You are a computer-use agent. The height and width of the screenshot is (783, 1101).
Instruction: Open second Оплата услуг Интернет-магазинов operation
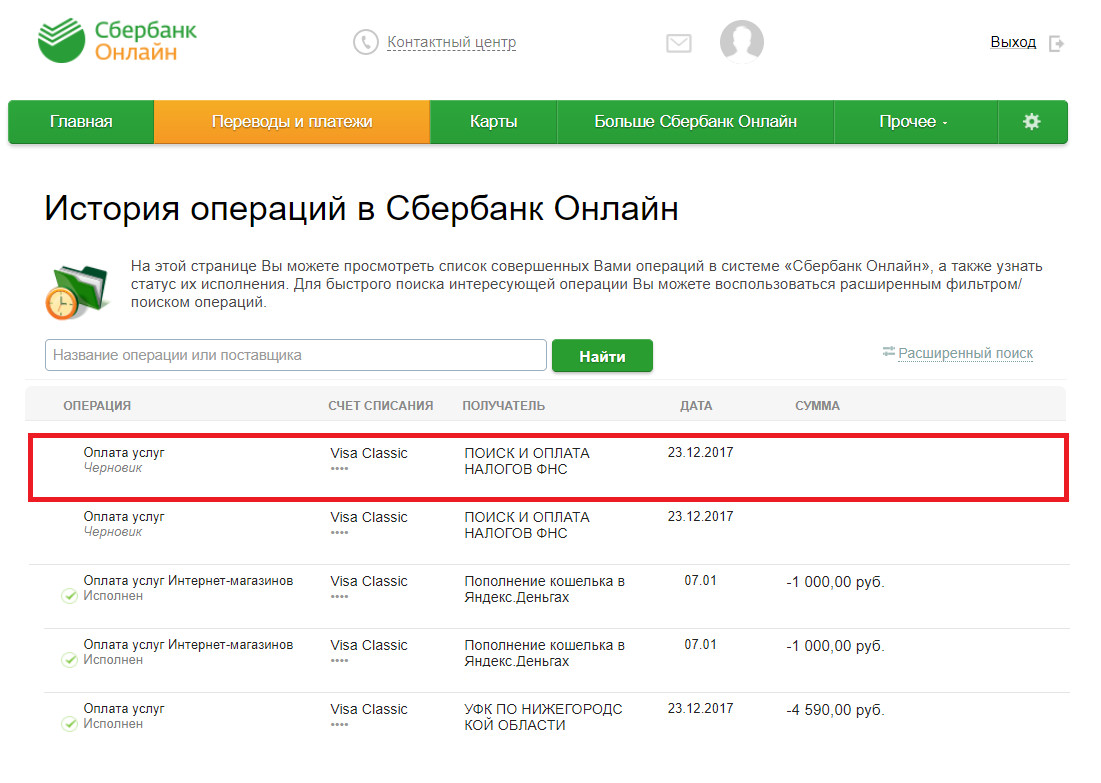[188, 645]
